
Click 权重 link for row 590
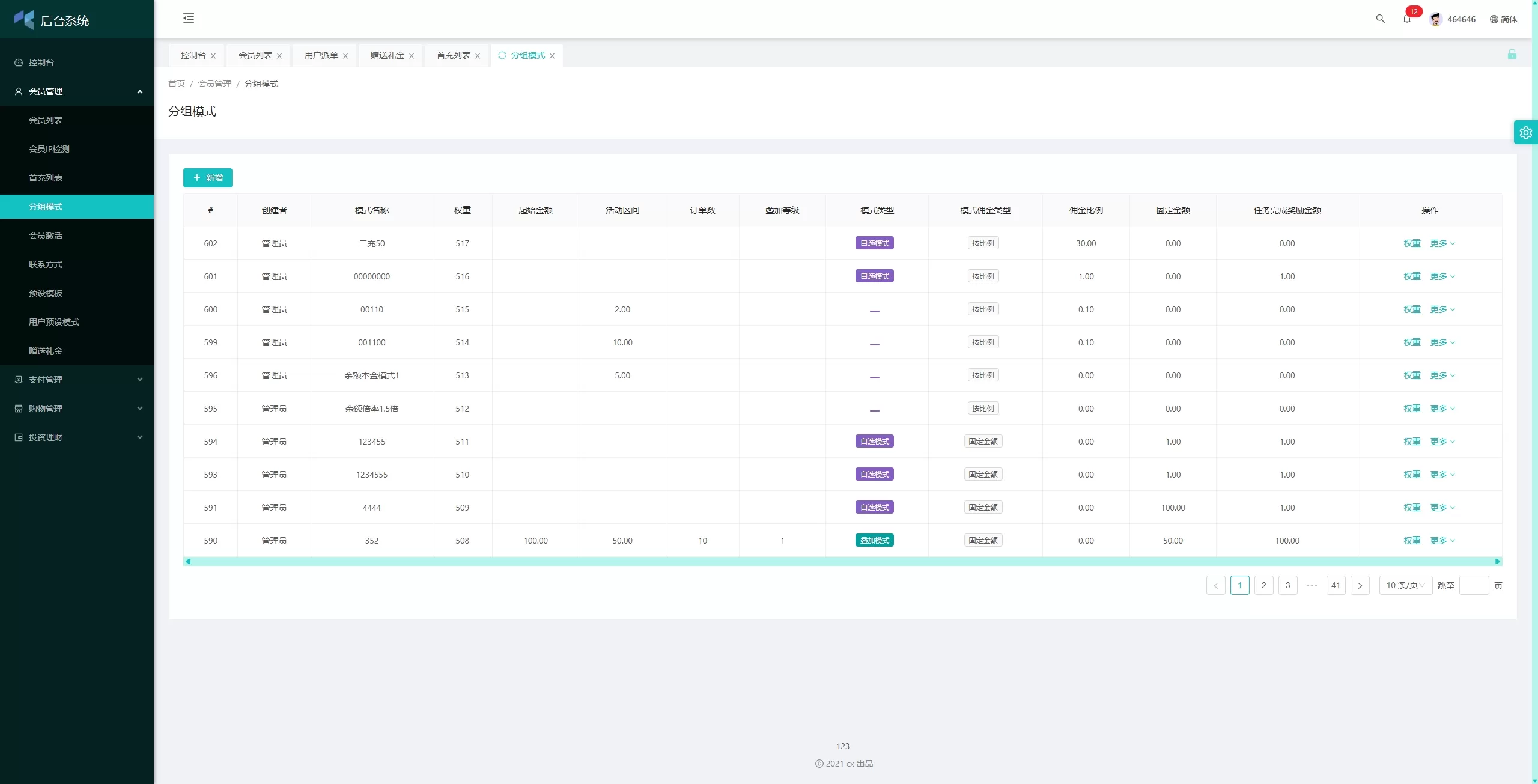coord(1411,541)
